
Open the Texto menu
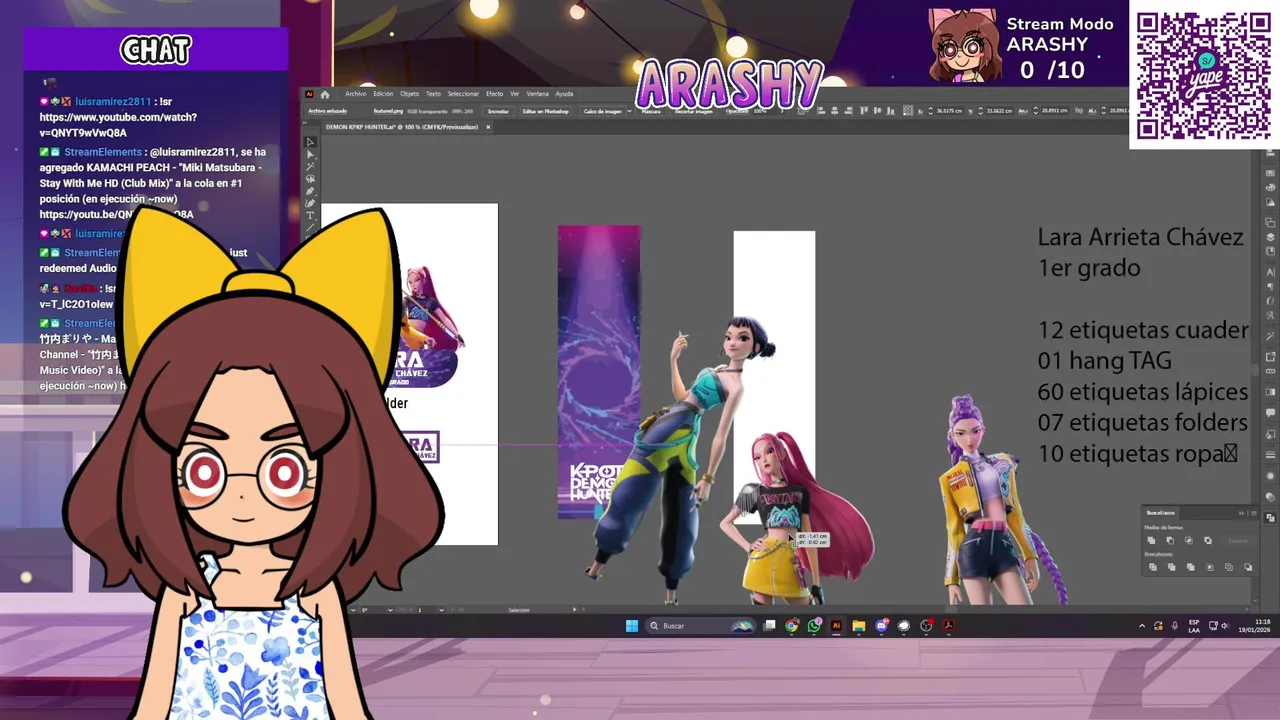[x=433, y=94]
